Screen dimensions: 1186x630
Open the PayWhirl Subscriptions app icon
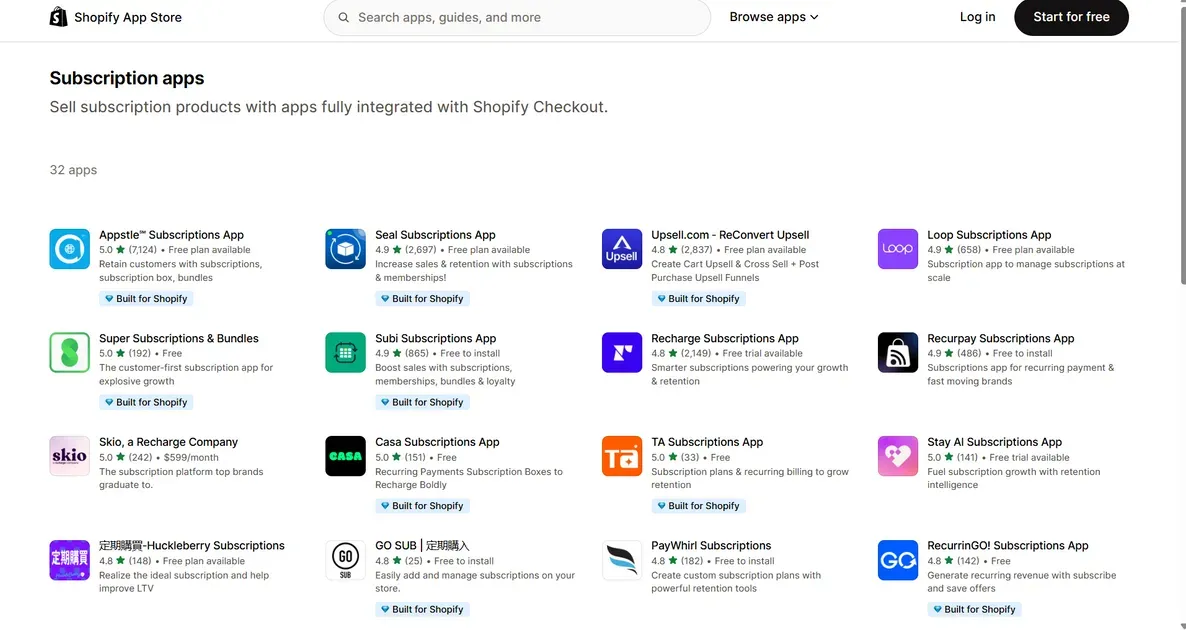tap(622, 560)
